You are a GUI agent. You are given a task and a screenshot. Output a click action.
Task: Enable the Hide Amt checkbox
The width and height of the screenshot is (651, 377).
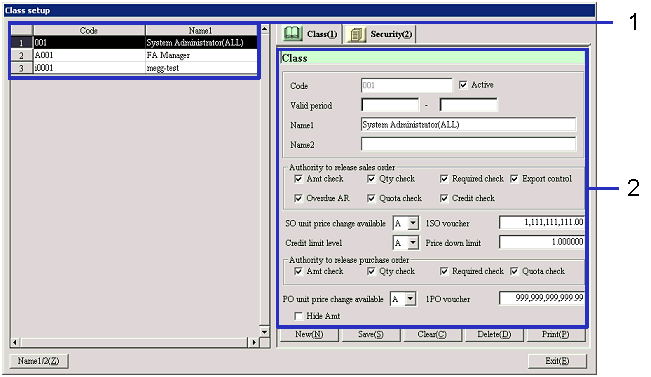[298, 316]
